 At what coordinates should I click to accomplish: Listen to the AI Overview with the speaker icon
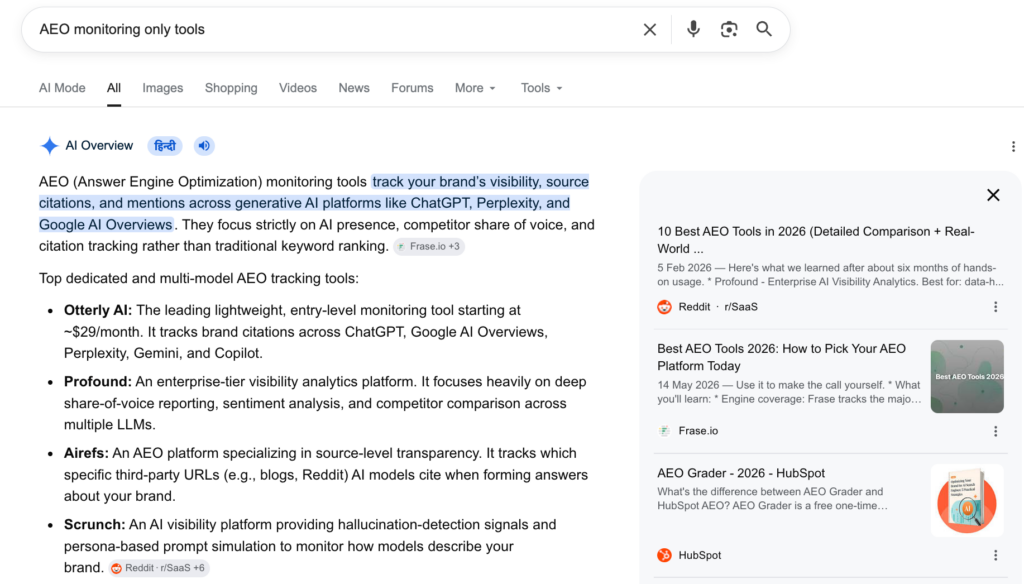coord(204,146)
